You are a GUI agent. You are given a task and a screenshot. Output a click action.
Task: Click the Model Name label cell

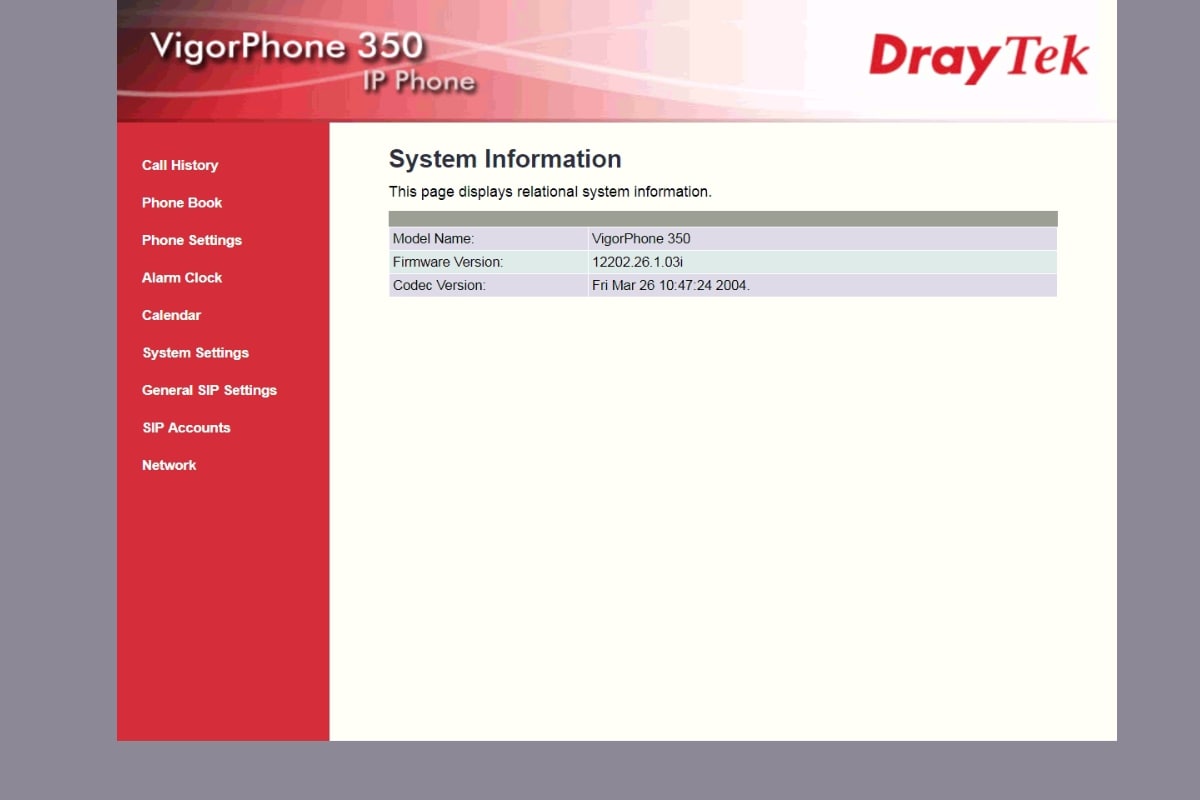488,239
